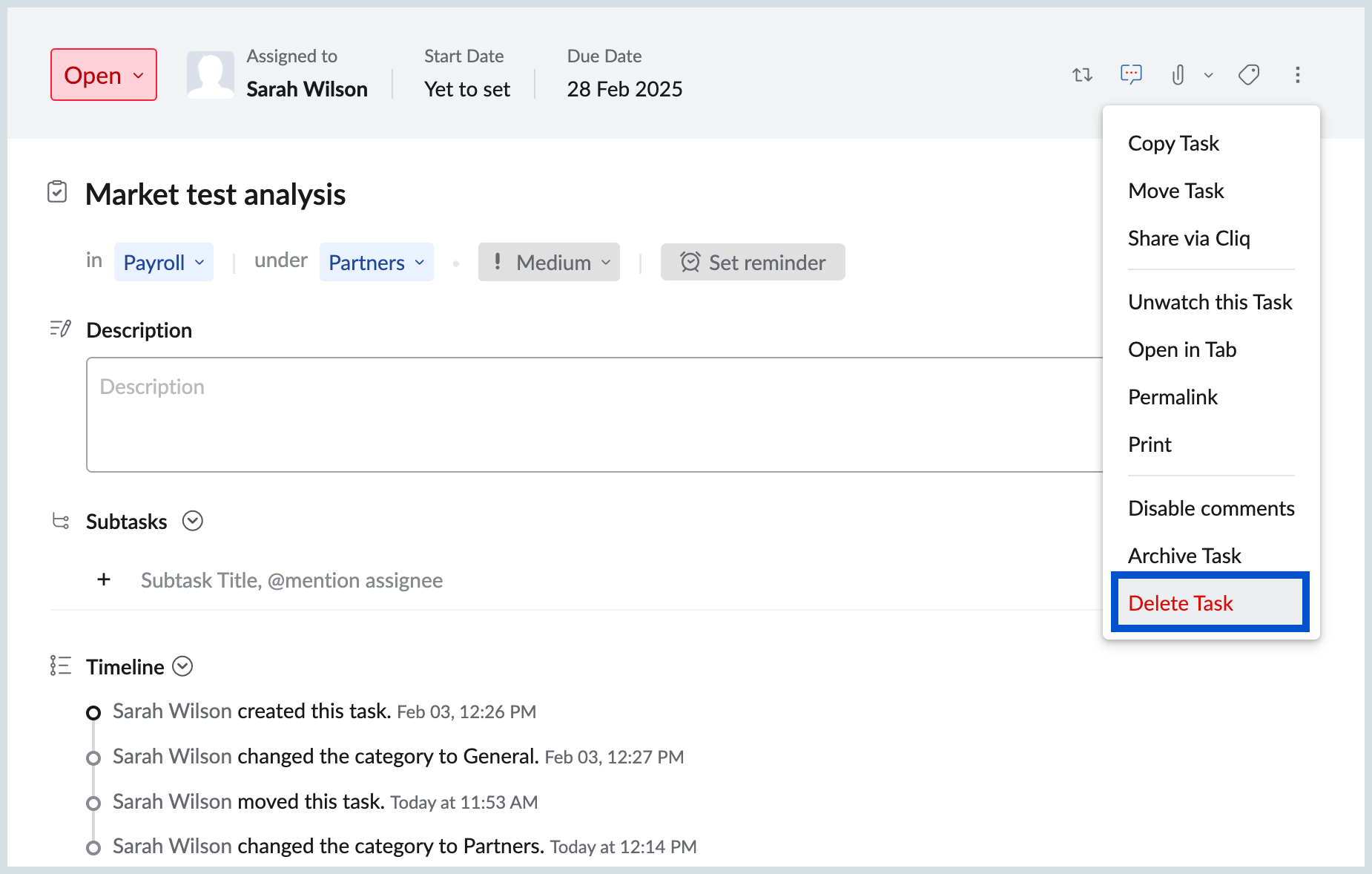Collapse the Timeline section
Image resolution: width=1372 pixels, height=874 pixels.
point(182,666)
